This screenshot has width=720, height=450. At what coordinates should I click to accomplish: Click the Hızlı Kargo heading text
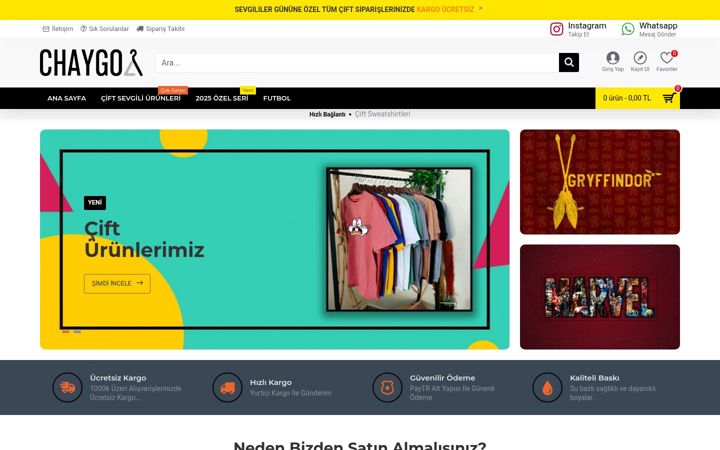click(270, 382)
